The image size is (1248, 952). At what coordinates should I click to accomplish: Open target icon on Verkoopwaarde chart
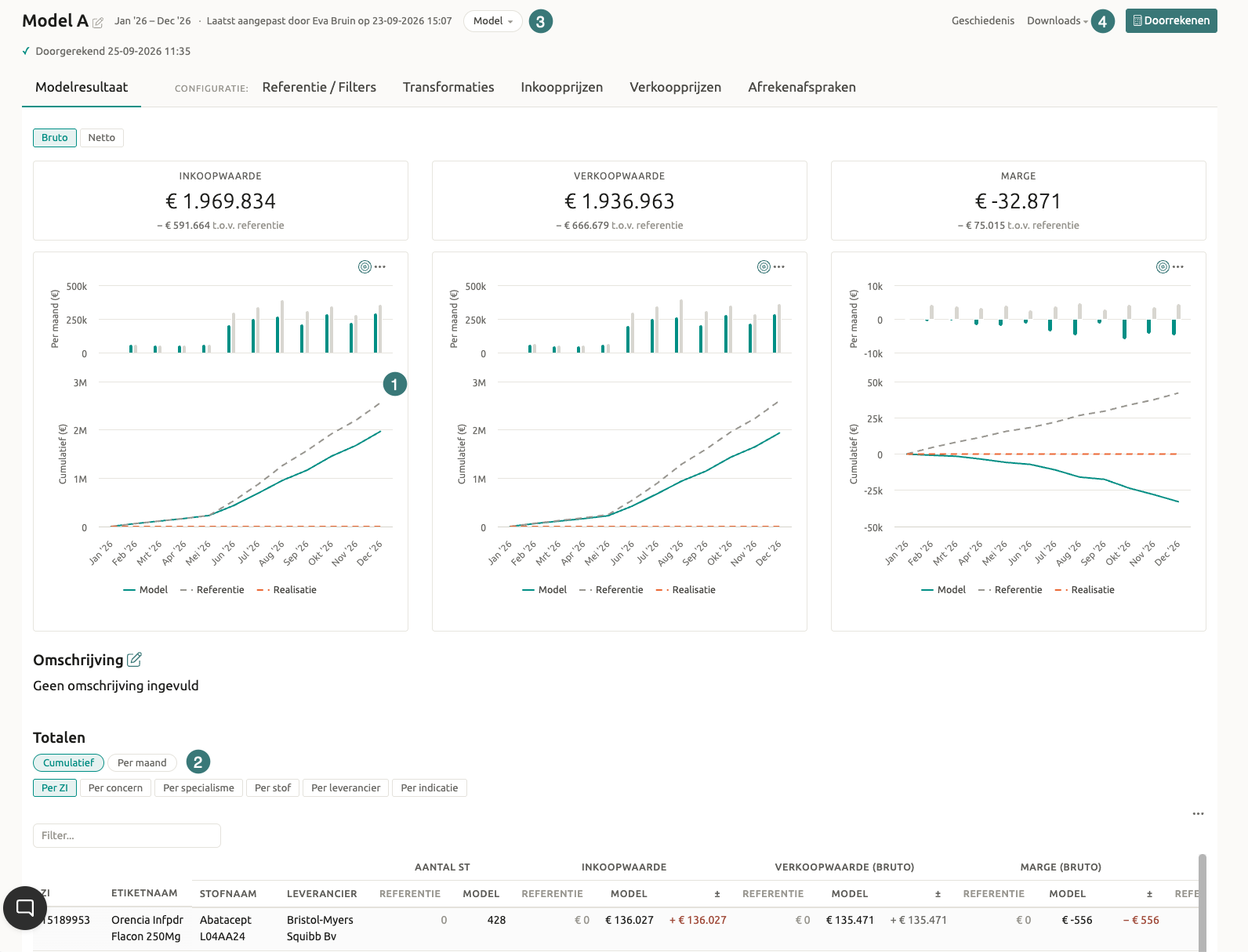764,266
